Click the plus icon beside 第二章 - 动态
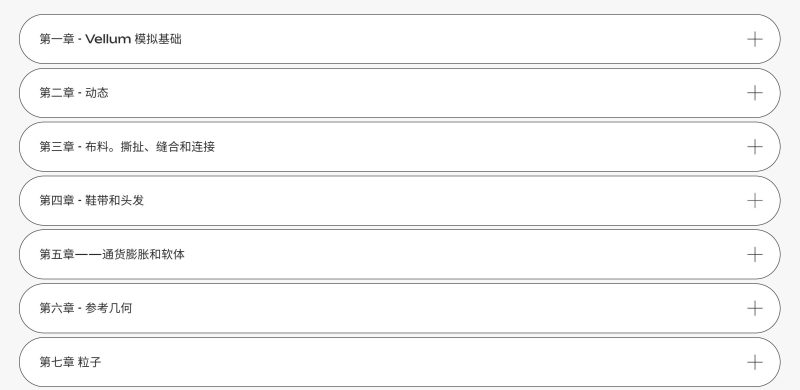Image resolution: width=800 pixels, height=390 pixels. coord(755,93)
